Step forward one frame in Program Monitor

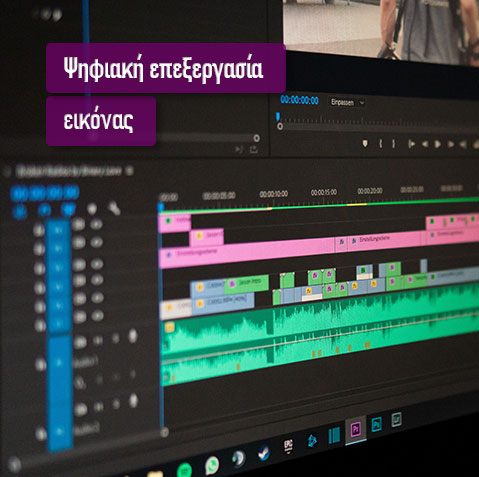[451, 144]
